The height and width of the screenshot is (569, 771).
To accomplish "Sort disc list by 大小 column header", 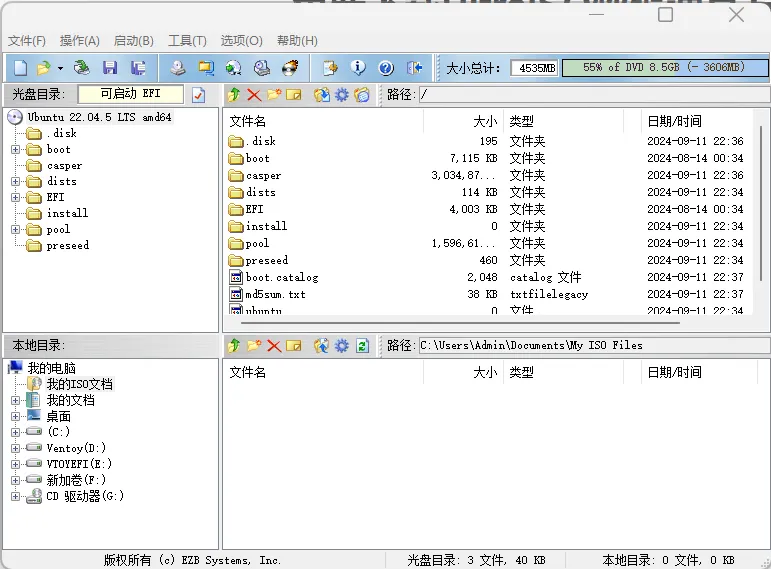I will pos(463,121).
